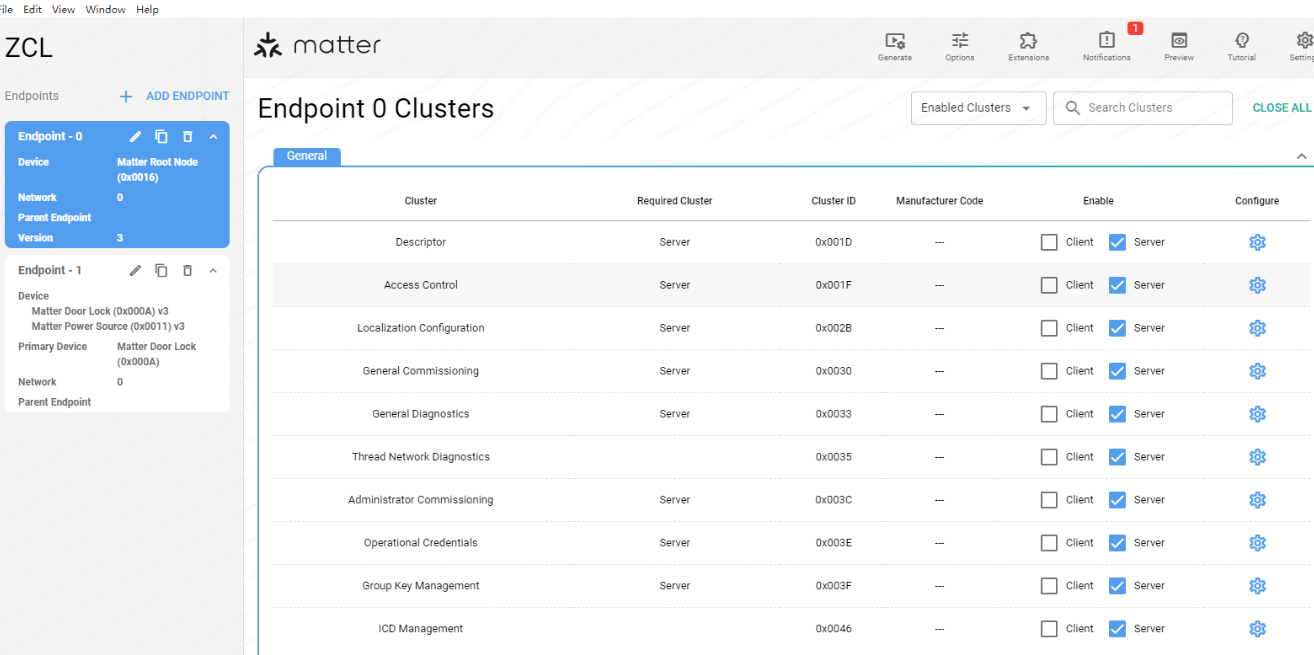1314x655 pixels.
Task: Duplicate Endpoint - 1 with the copy icon
Action: (x=161, y=271)
